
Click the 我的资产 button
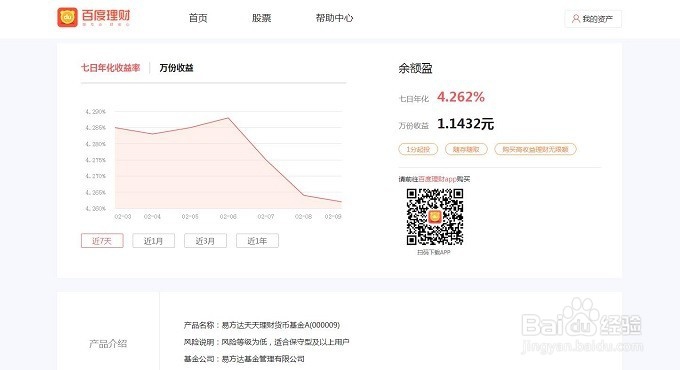click(593, 19)
